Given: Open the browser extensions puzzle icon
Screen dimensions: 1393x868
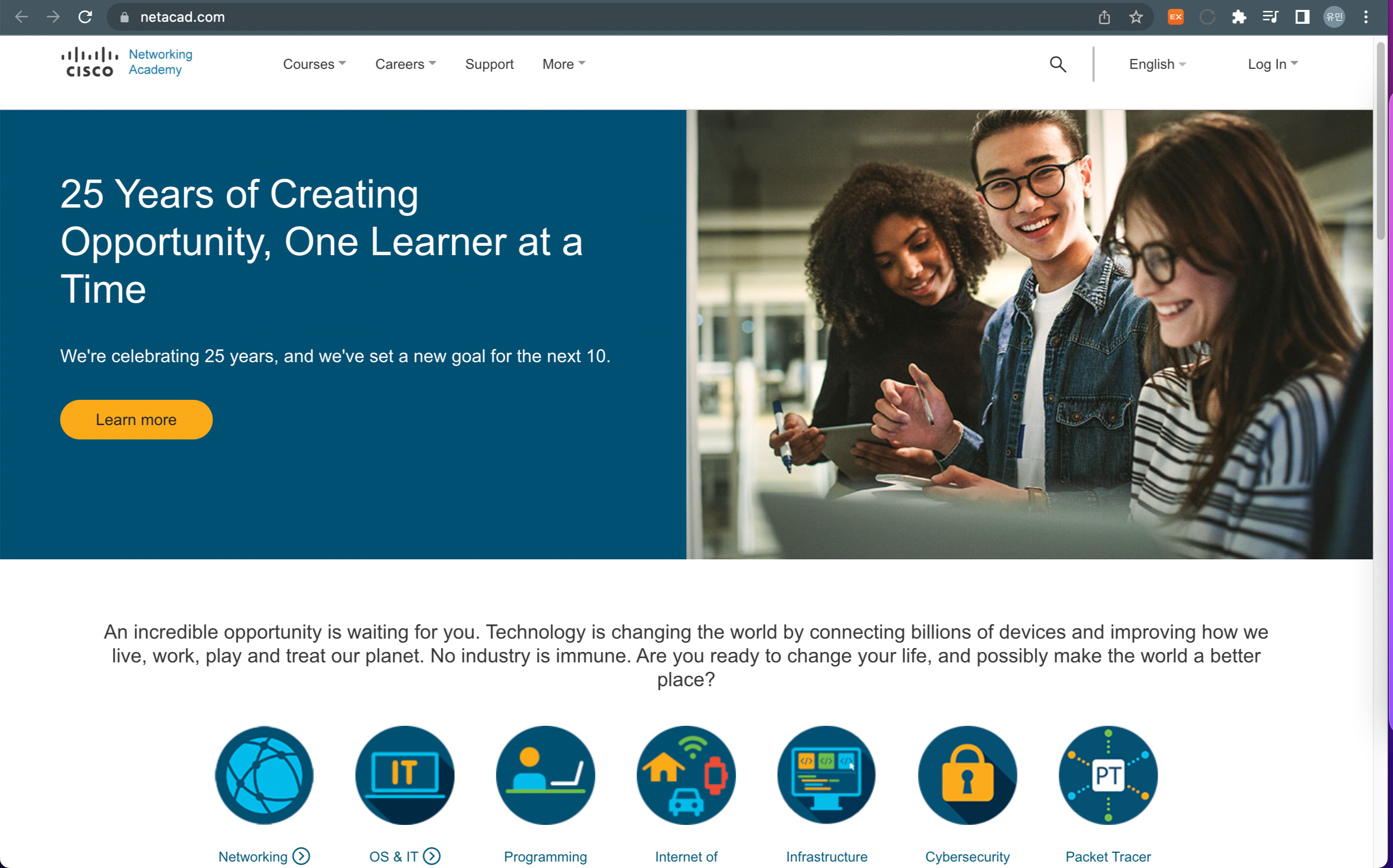Looking at the screenshot, I should pyautogui.click(x=1238, y=17).
